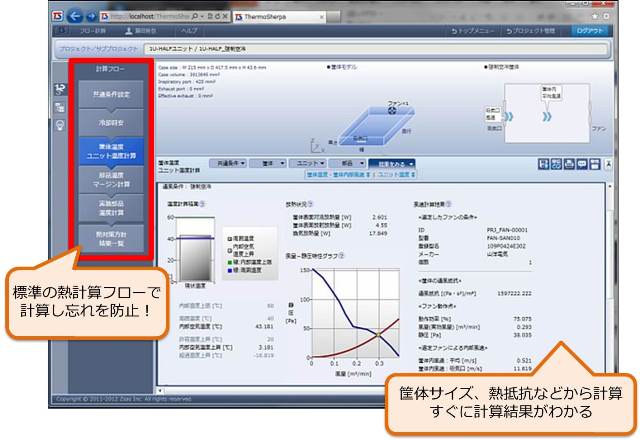Screen dimensions: 640x440
Task: Click the leftmost icon in results toolbar
Action: click(x=543, y=164)
